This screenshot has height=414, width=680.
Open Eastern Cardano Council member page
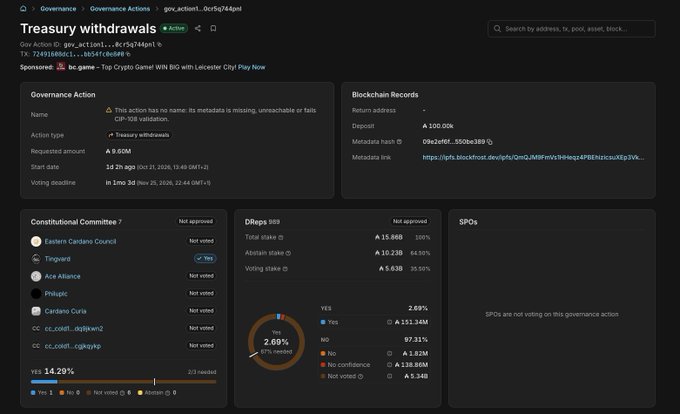pos(80,241)
